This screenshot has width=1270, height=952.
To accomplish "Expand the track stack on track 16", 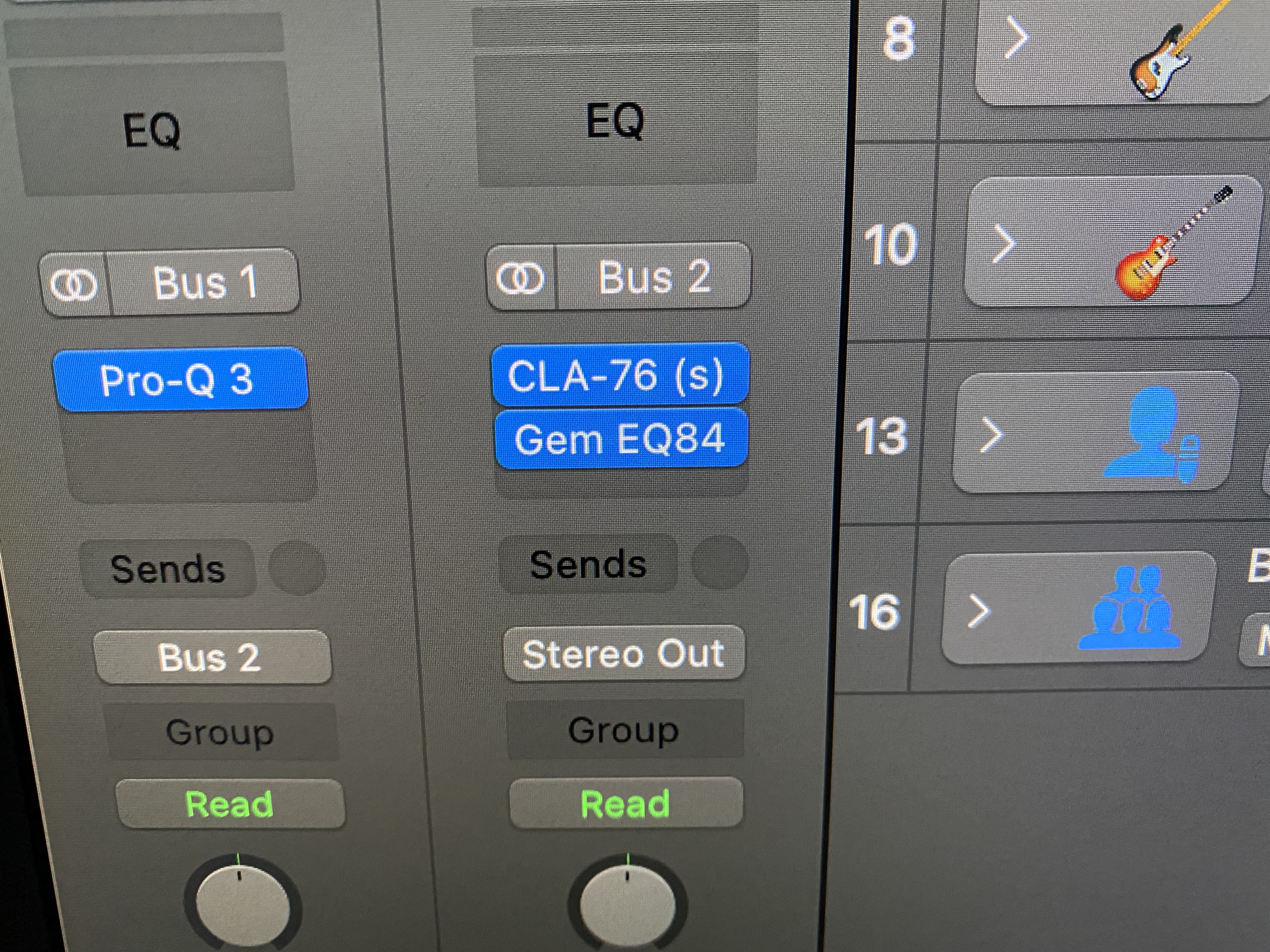I will pos(979,610).
